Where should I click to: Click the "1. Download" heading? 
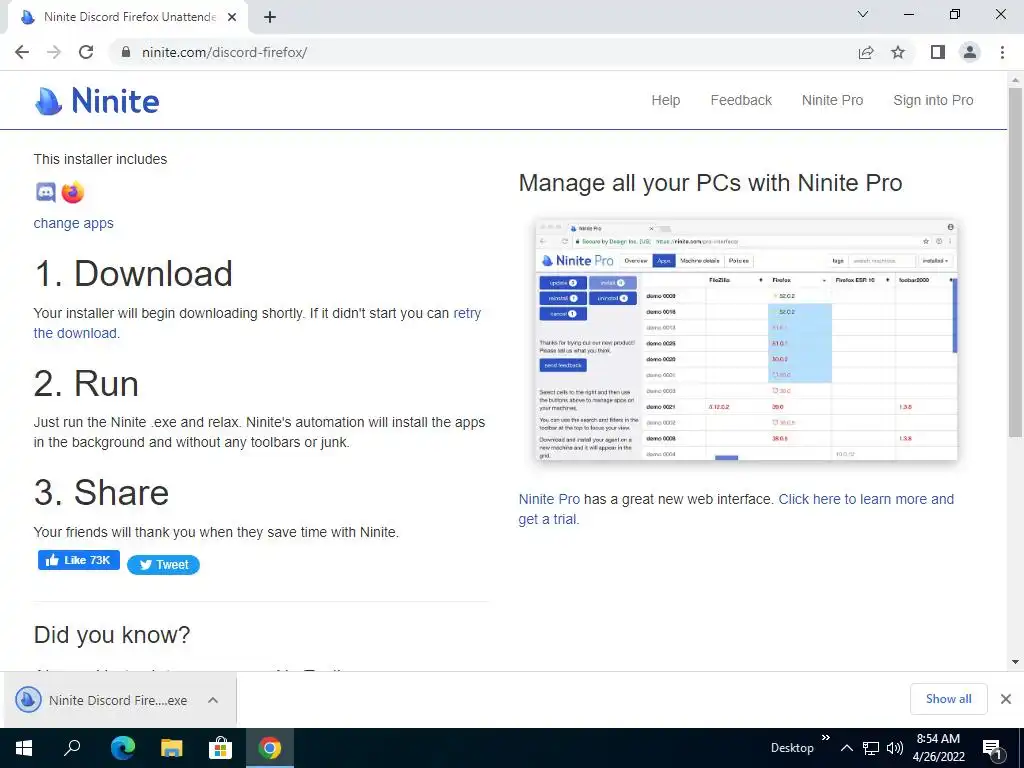click(x=133, y=274)
